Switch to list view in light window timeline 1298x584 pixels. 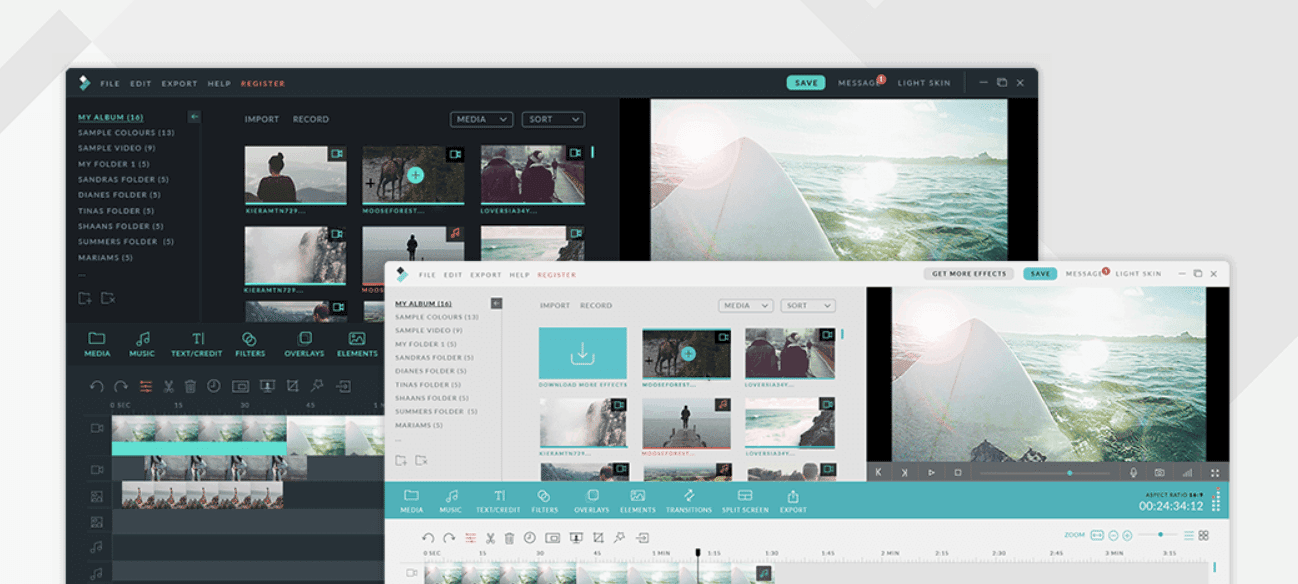(x=1188, y=535)
